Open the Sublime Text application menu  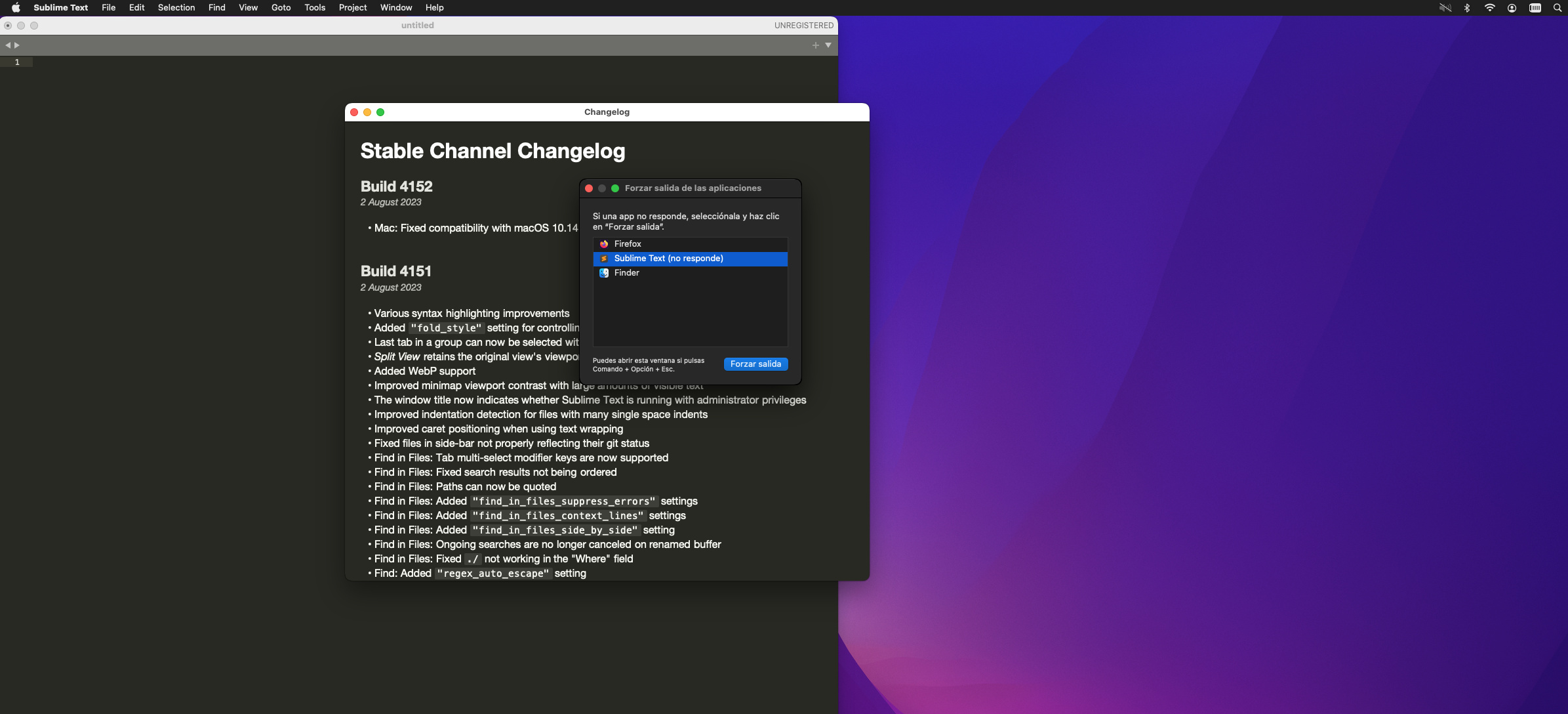click(60, 8)
